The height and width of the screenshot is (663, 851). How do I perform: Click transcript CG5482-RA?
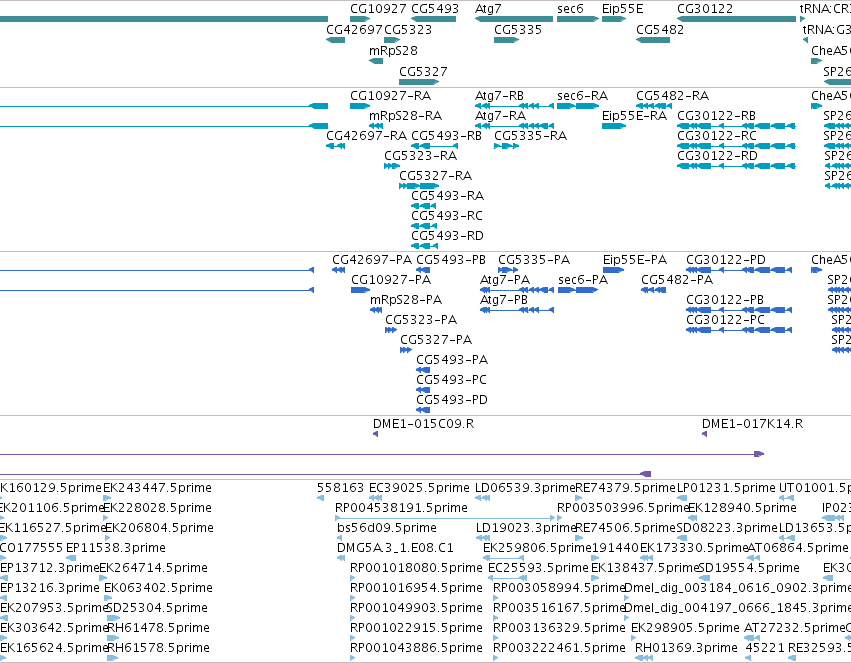653,106
